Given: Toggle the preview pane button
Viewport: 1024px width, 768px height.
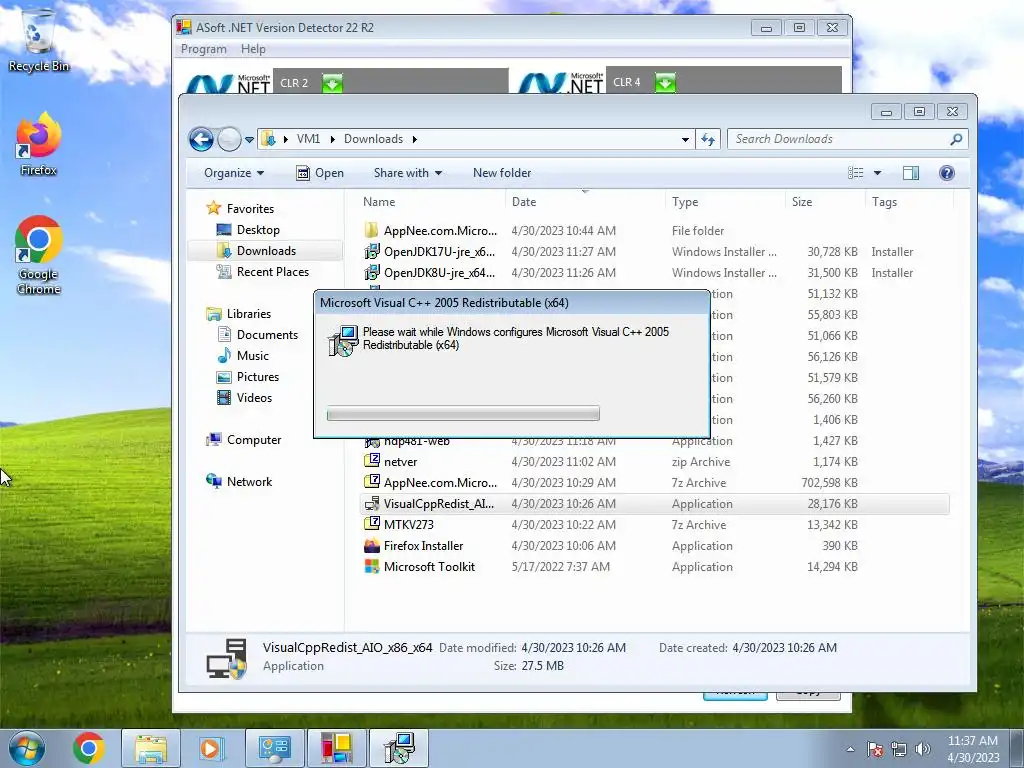Looking at the screenshot, I should coord(911,173).
